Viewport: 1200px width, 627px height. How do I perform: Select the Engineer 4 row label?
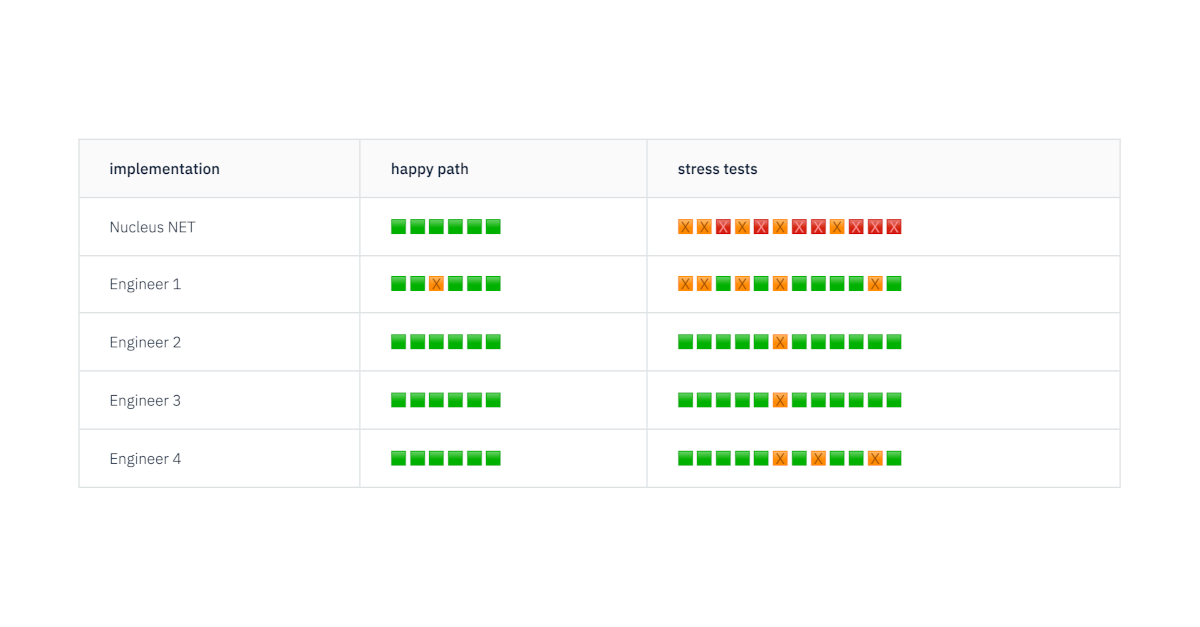pyautogui.click(x=145, y=459)
